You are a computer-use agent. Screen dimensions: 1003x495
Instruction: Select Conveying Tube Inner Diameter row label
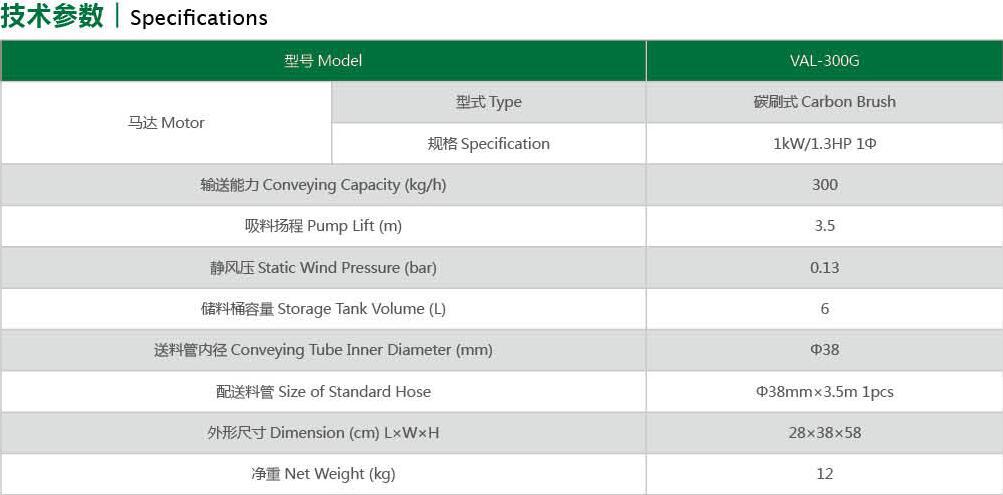point(323,350)
